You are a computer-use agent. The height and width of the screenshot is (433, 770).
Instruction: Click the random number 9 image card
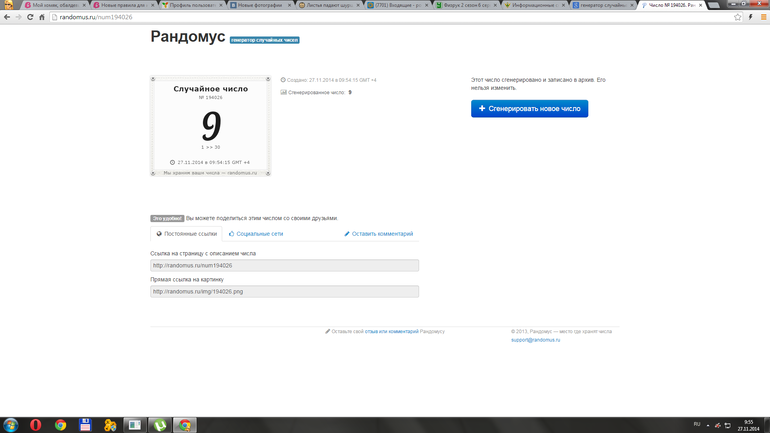click(211, 127)
